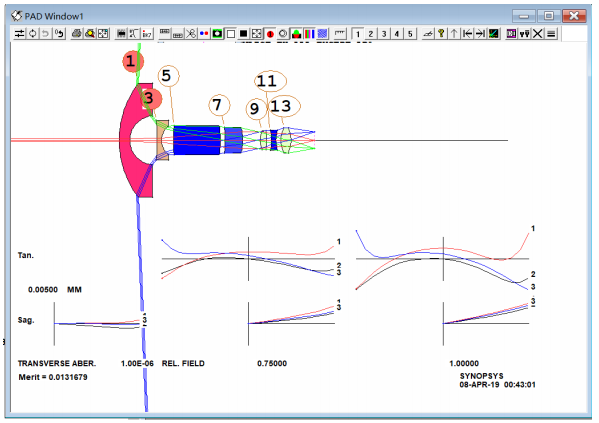Click the yellow key help icon

(x=441, y=34)
